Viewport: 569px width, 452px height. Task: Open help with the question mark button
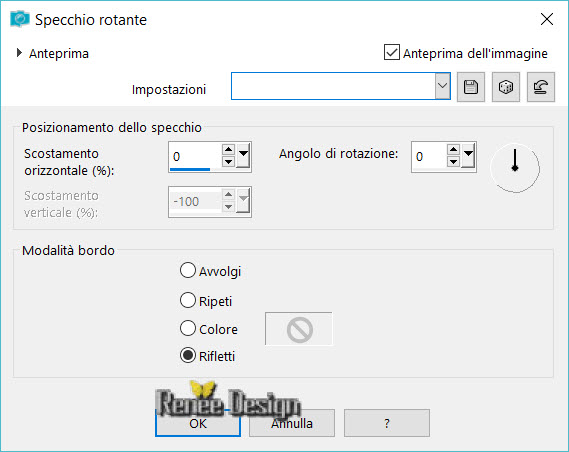point(387,423)
